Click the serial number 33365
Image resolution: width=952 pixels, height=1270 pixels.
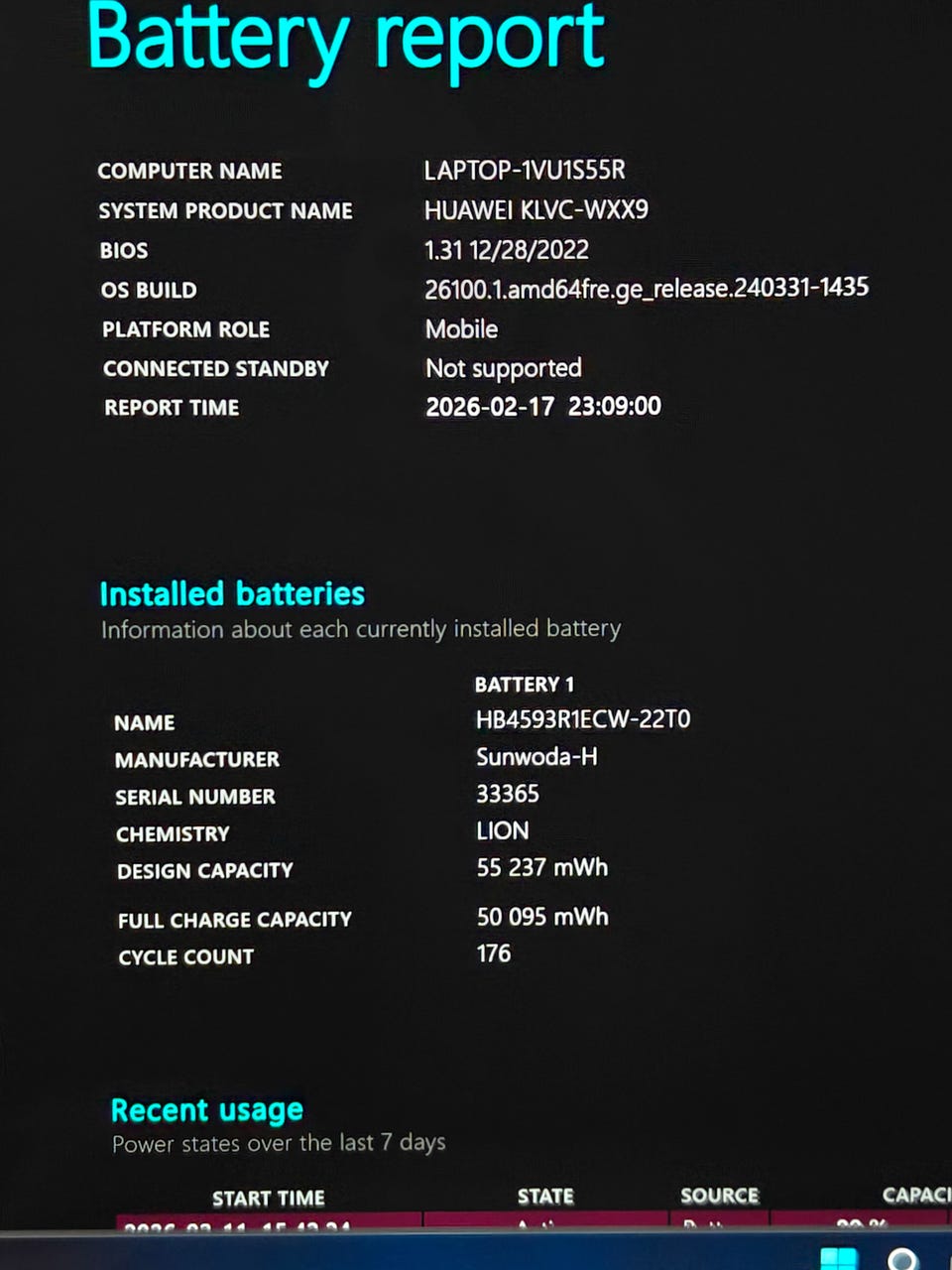508,794
